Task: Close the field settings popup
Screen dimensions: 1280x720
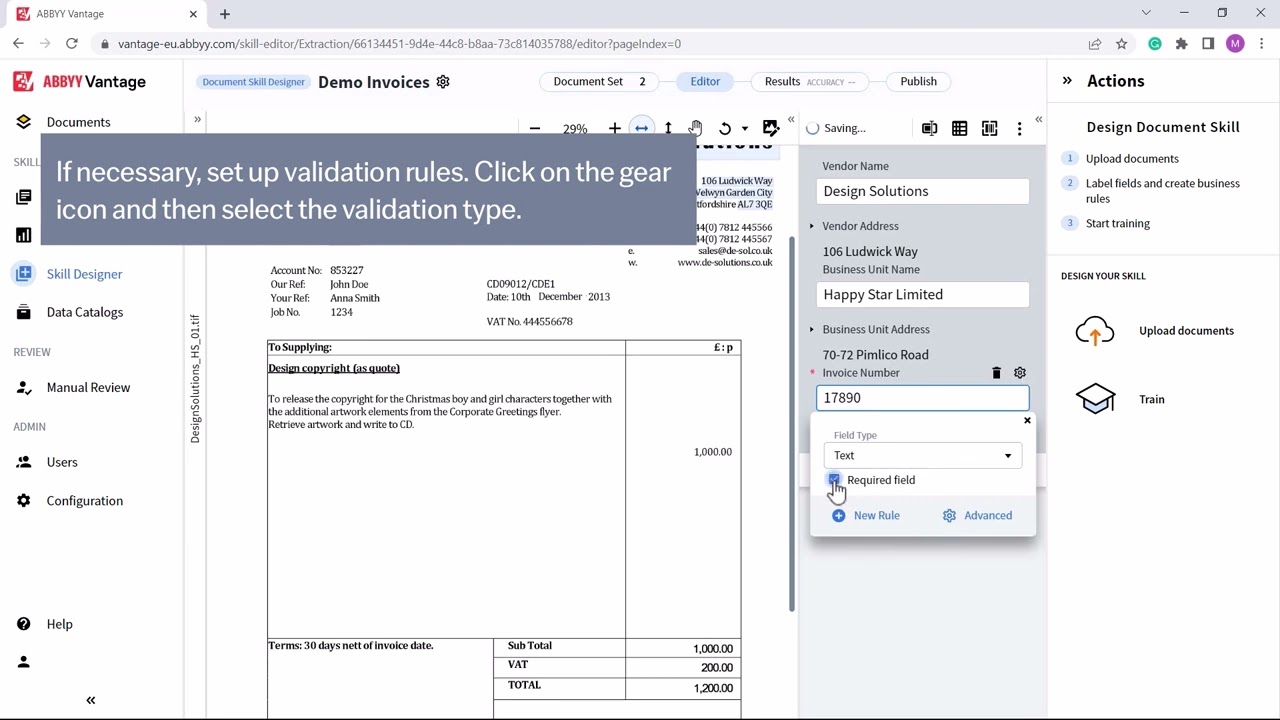Action: [1027, 421]
